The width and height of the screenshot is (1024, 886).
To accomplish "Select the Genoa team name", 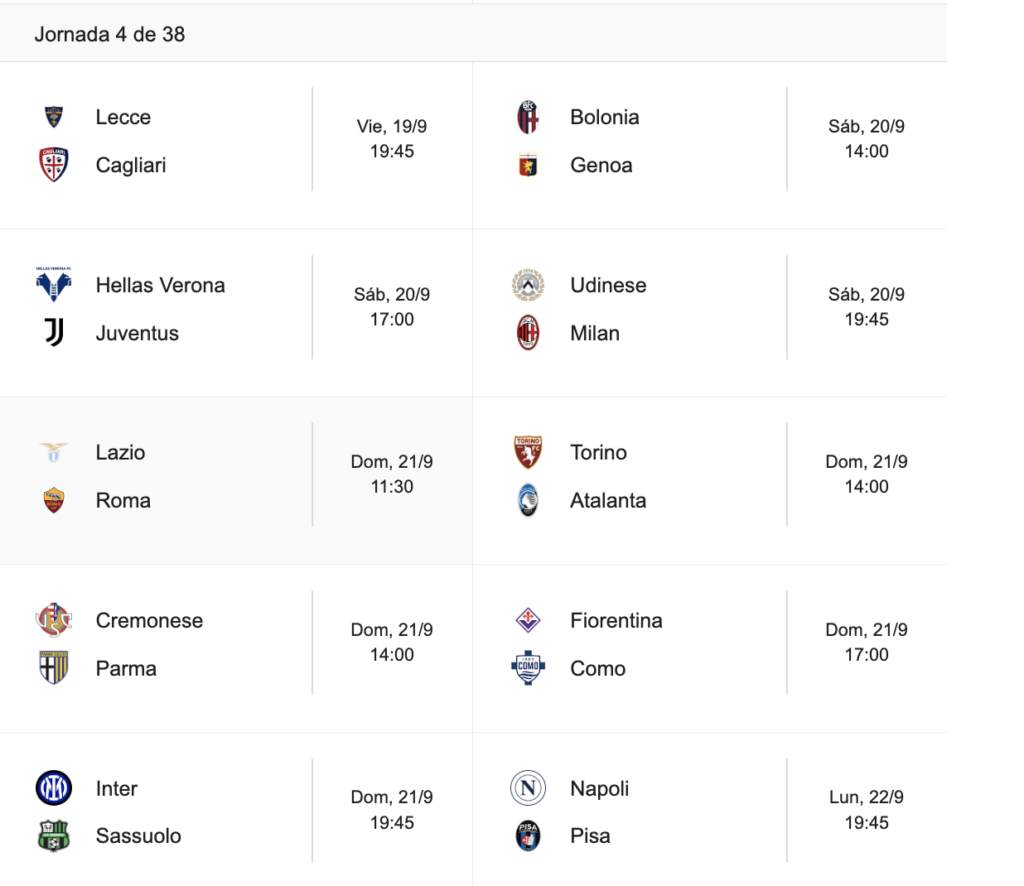I will (x=601, y=165).
